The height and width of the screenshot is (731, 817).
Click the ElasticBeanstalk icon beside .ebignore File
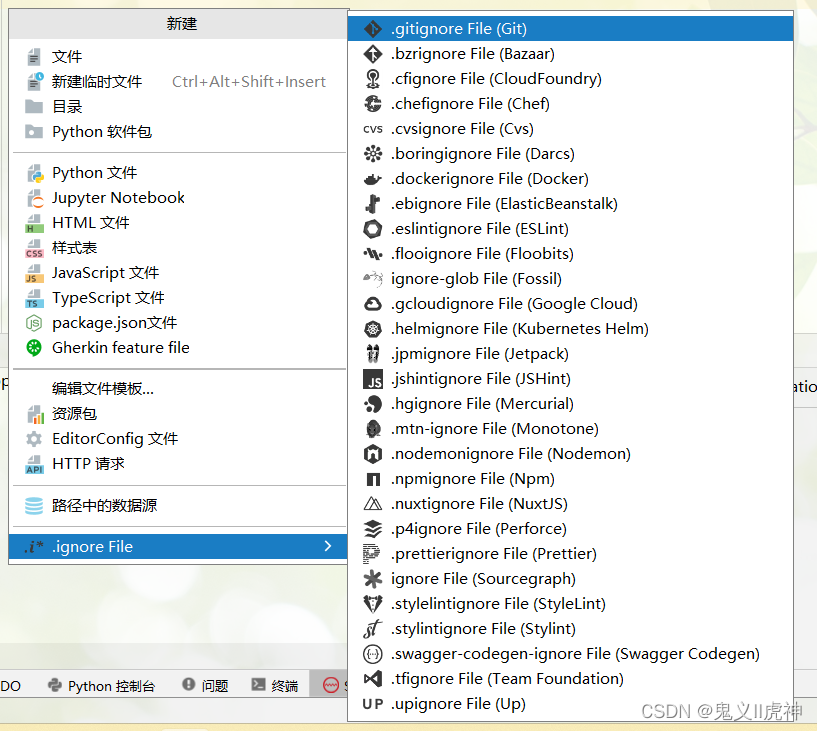pos(373,204)
